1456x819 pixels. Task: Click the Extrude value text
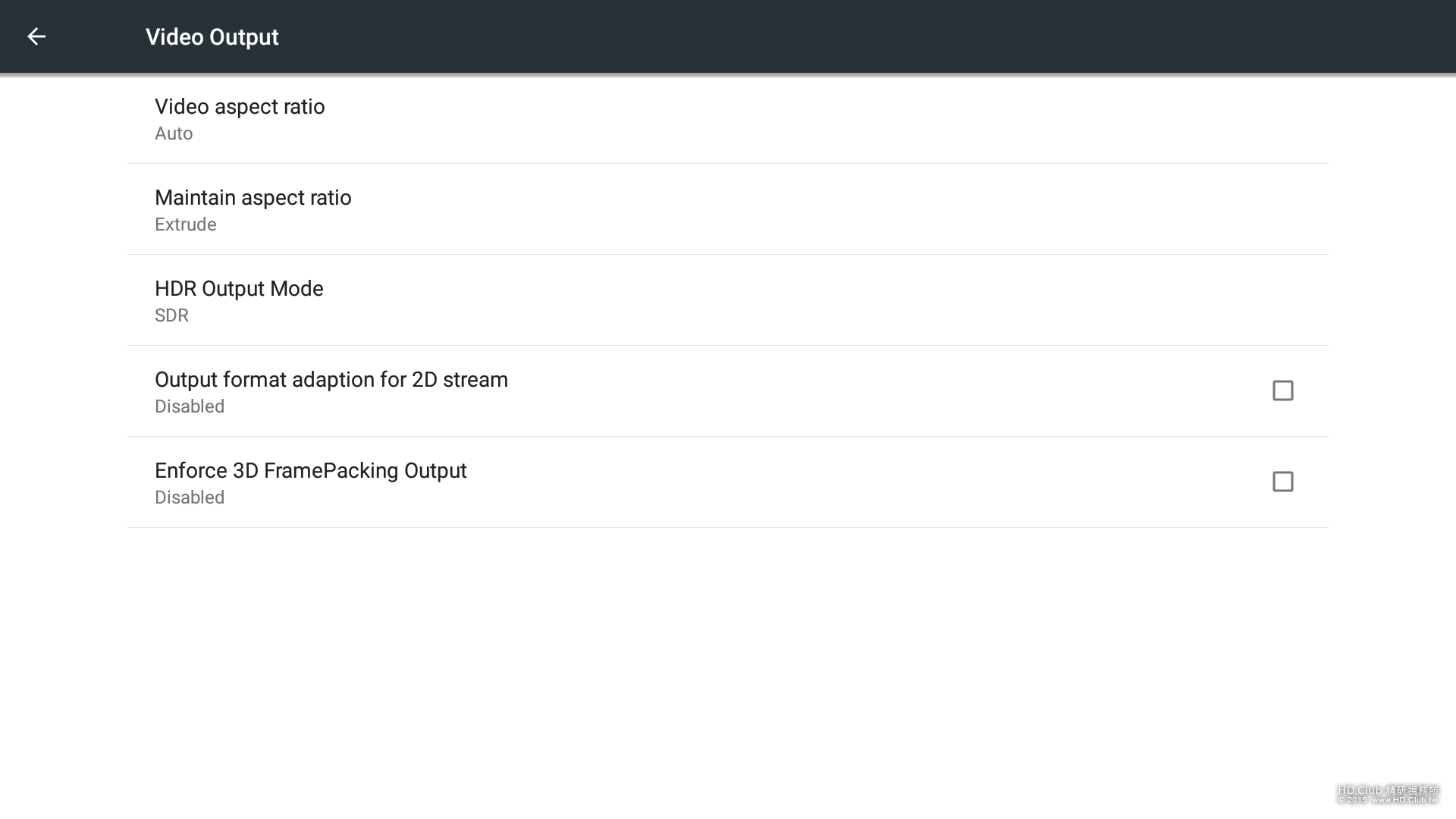click(186, 224)
